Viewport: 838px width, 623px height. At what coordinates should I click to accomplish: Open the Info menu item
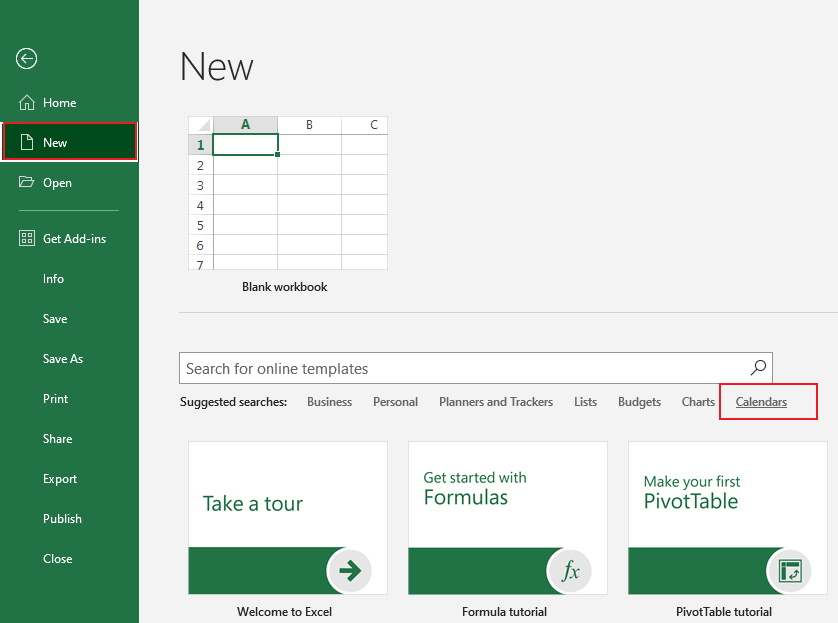point(53,279)
